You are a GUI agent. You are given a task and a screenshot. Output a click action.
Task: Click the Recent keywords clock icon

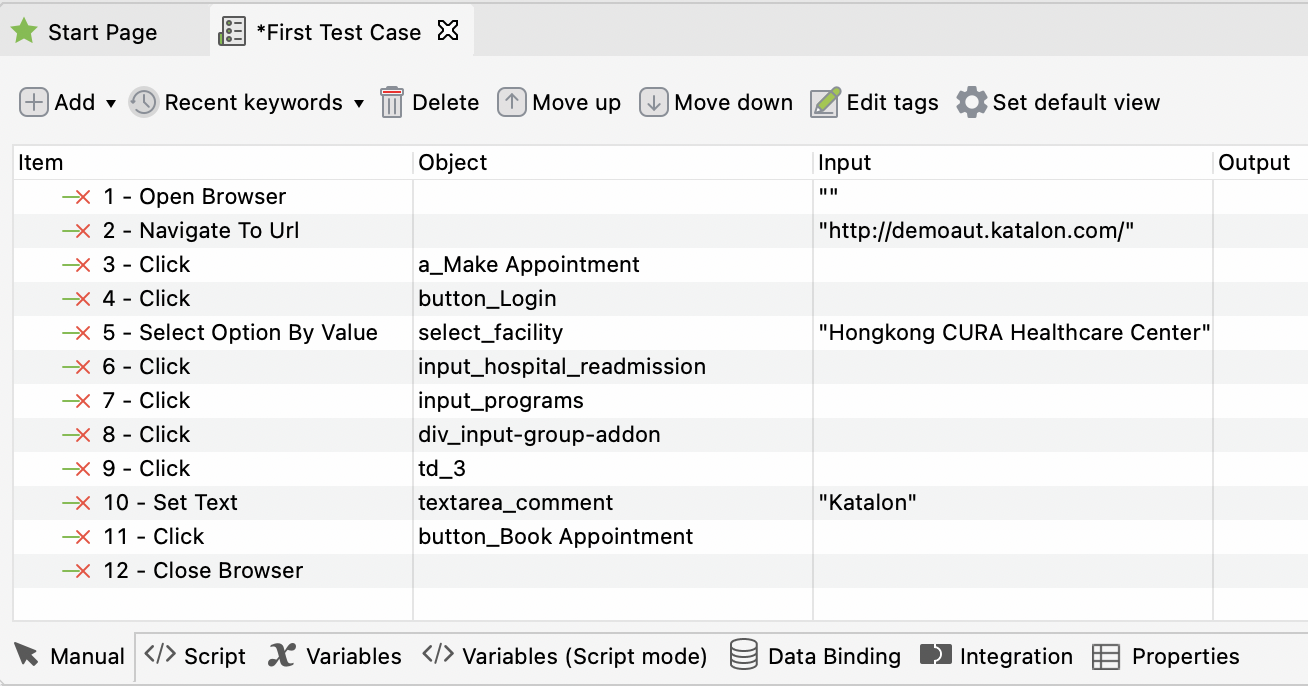[144, 102]
